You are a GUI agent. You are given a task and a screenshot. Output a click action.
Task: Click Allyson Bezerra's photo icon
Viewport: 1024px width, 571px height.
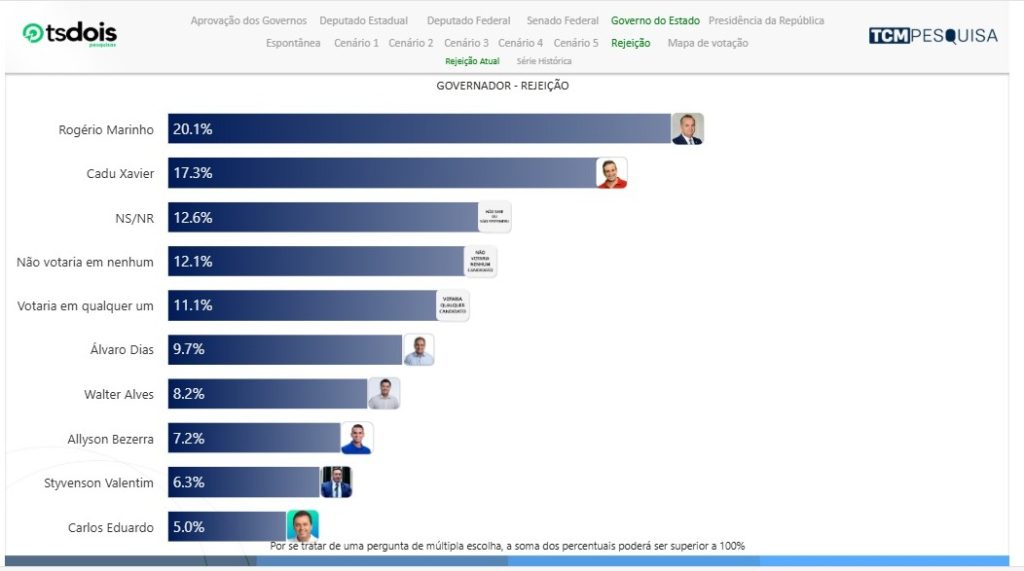357,438
